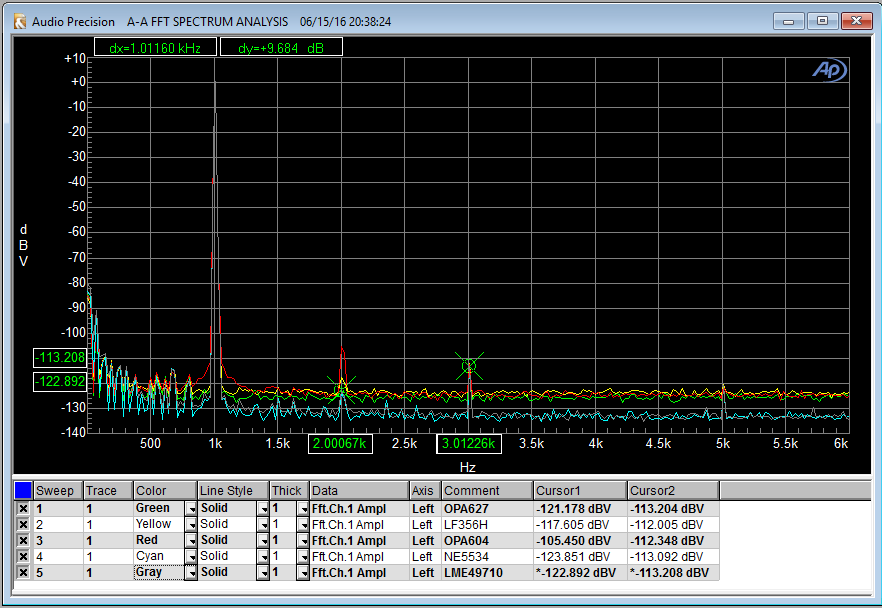This screenshot has height=608, width=882.
Task: Open thickness dropdown for OPA604 row
Action: 303,541
